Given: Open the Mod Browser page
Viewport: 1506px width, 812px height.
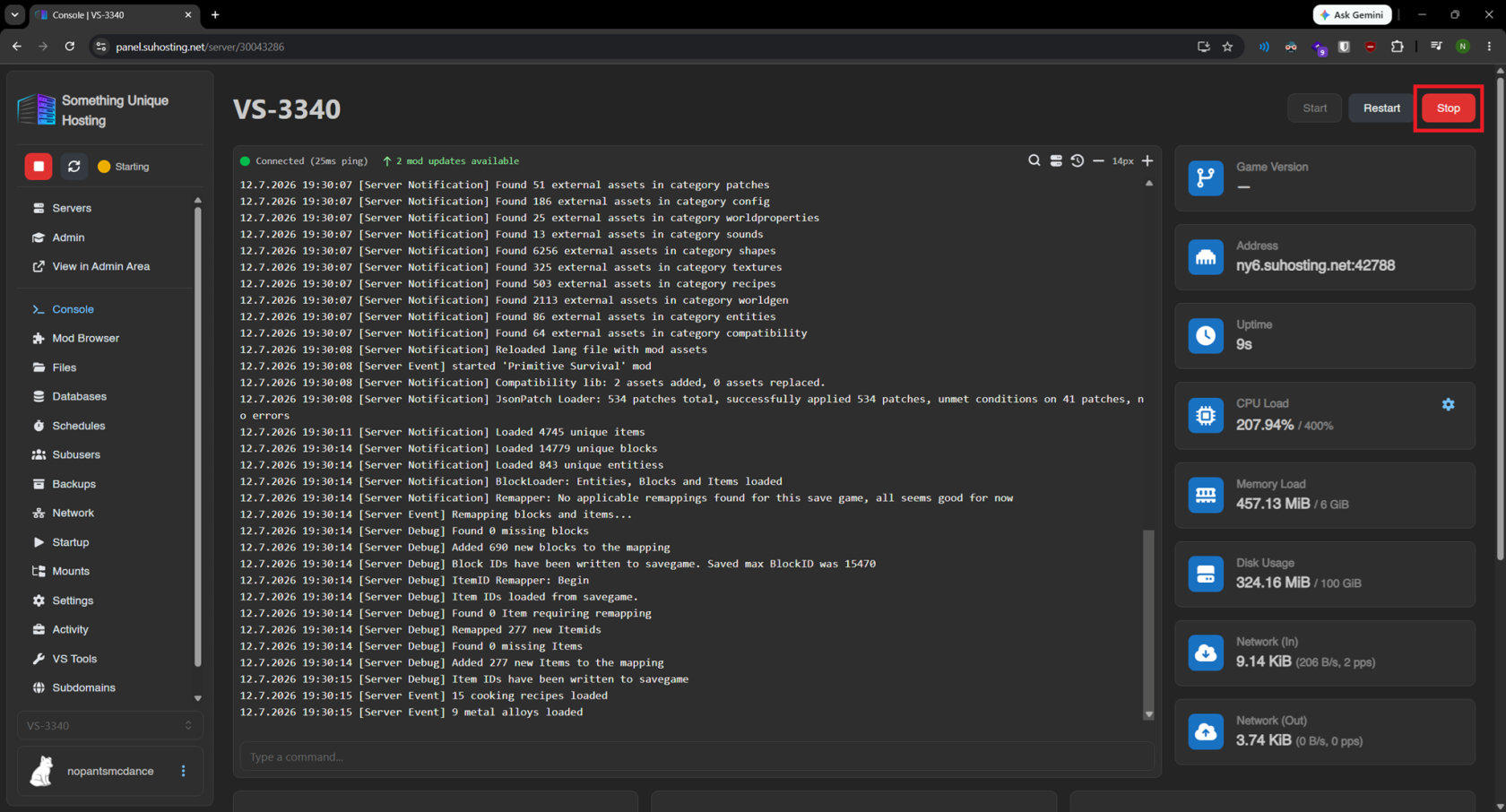Looking at the screenshot, I should pyautogui.click(x=85, y=338).
